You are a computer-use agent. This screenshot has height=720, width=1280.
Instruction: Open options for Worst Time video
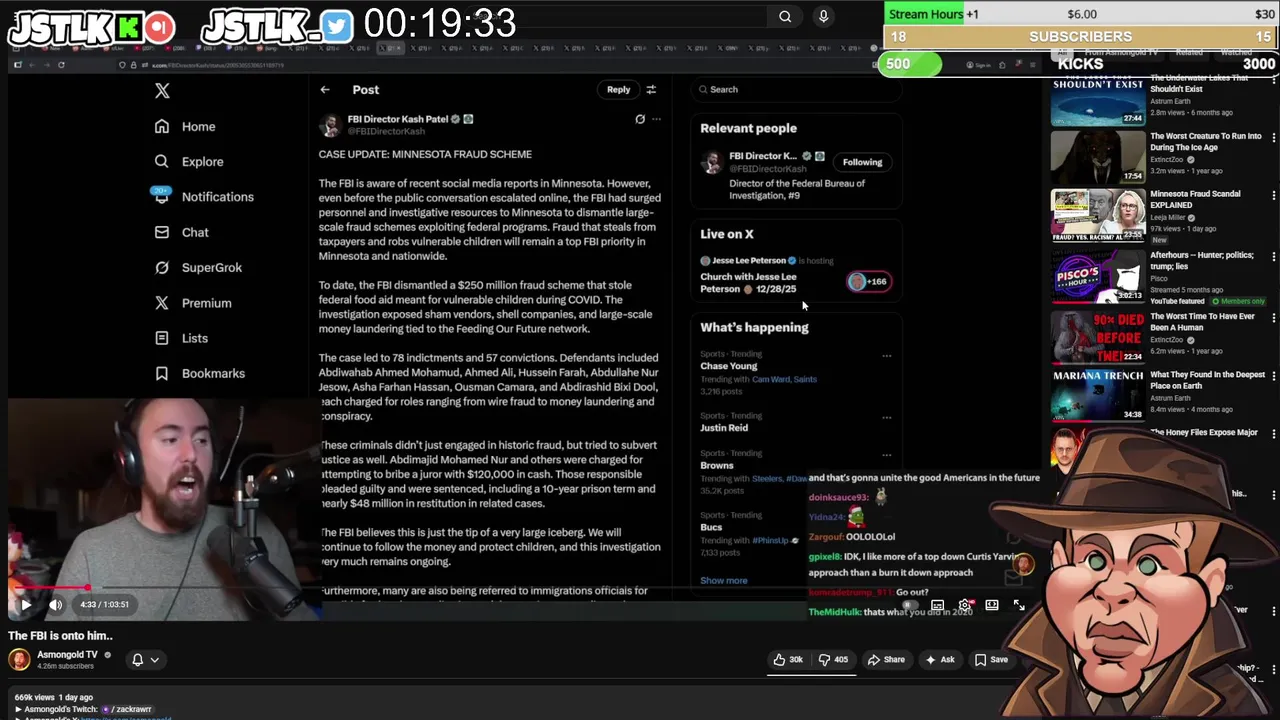point(1273,317)
